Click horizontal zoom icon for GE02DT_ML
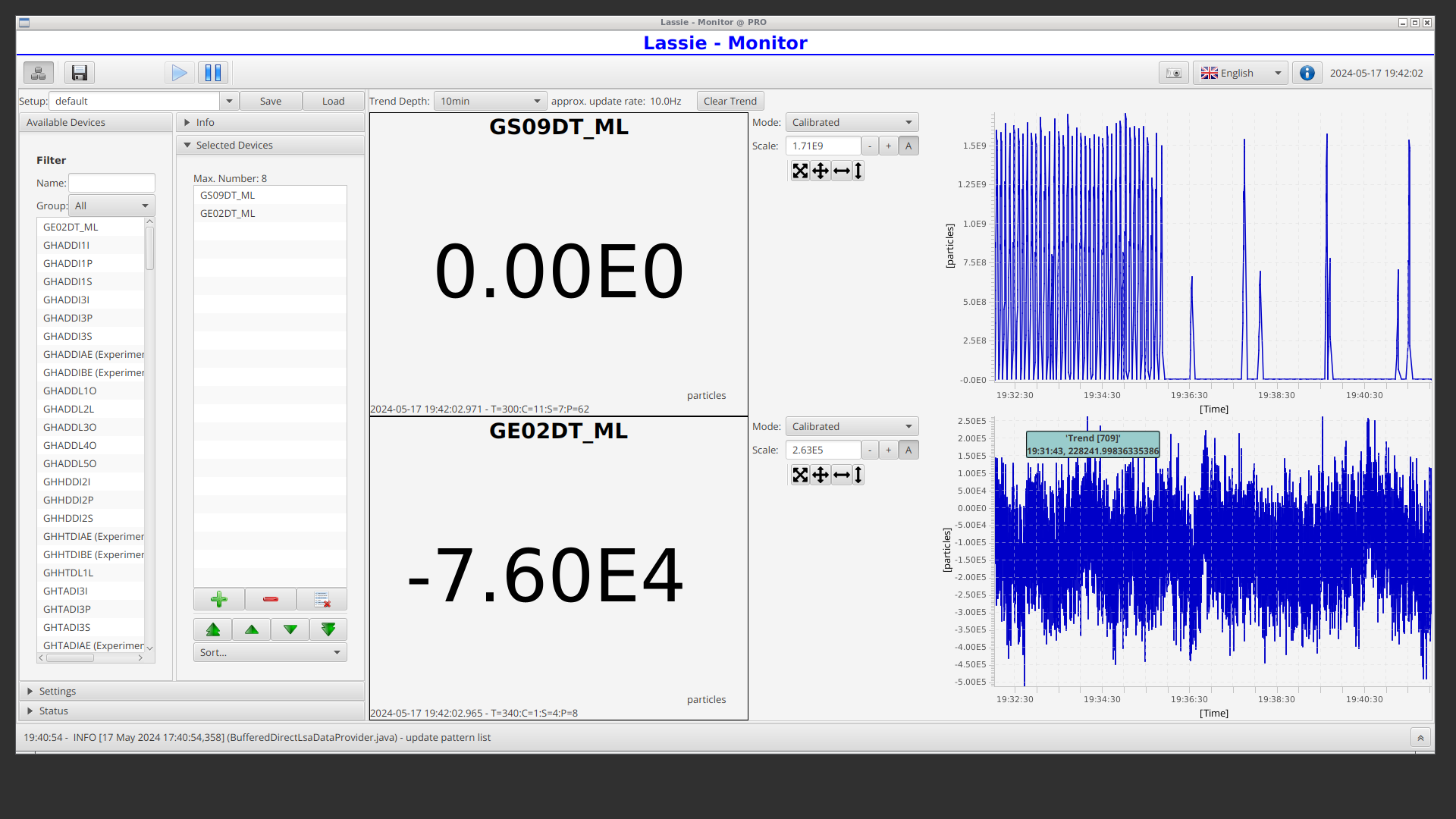 [x=841, y=475]
